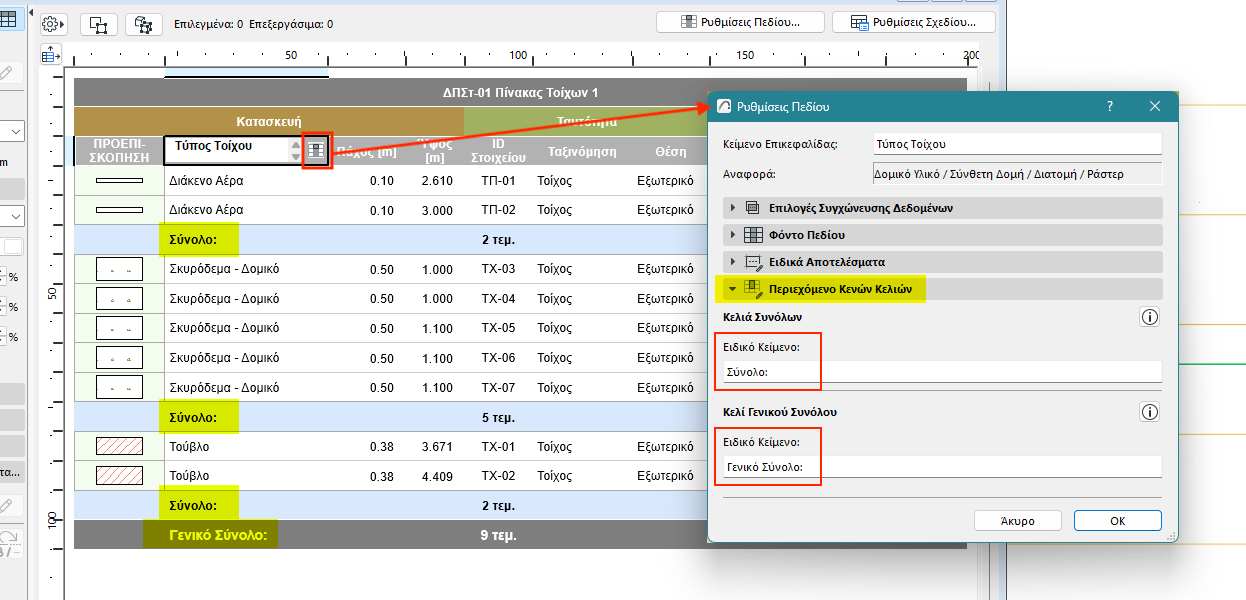Click the Γενικό Σύνολο: label in the table
This screenshot has height=600, width=1246.
click(x=219, y=535)
